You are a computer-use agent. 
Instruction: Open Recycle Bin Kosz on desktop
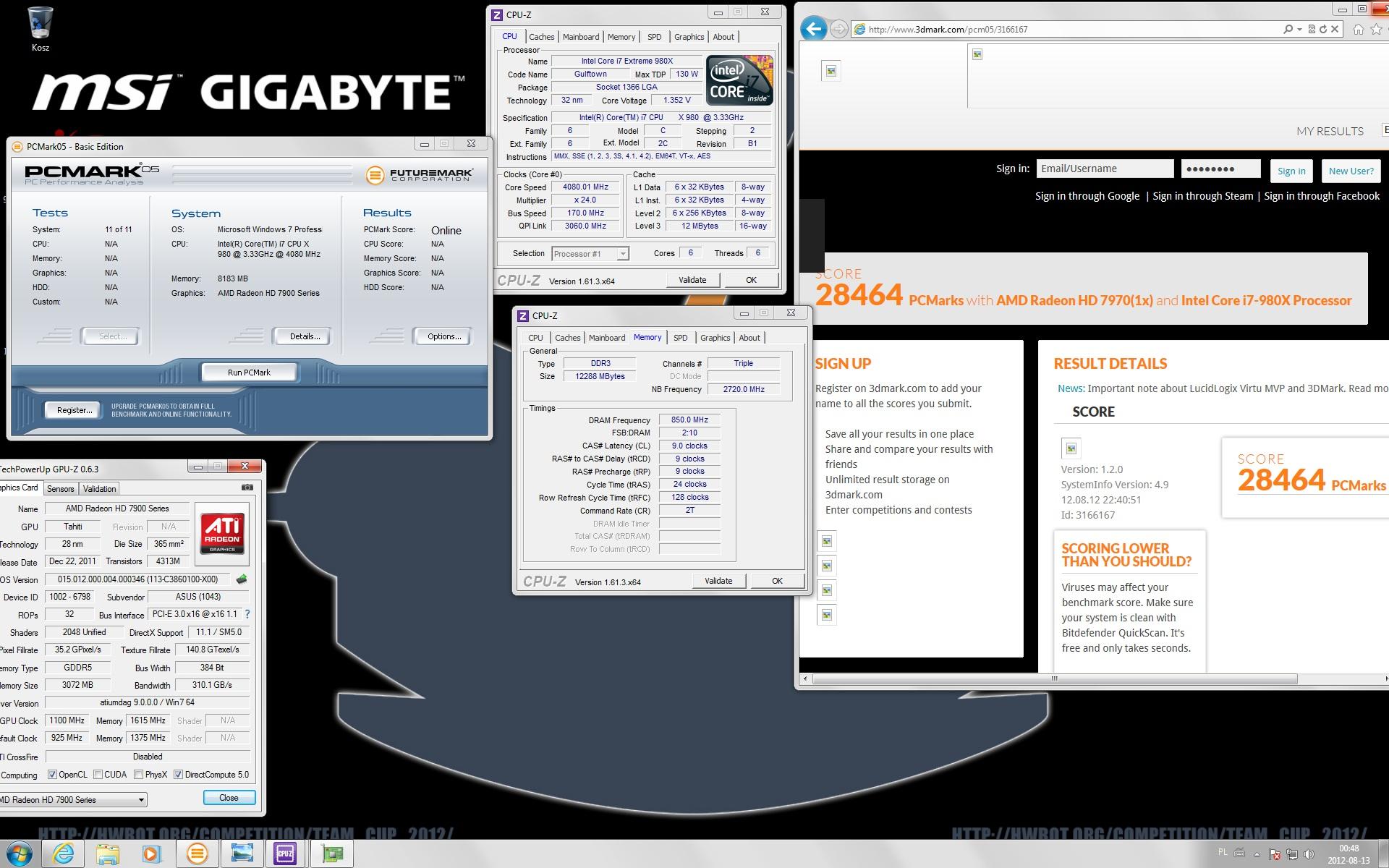(x=41, y=29)
